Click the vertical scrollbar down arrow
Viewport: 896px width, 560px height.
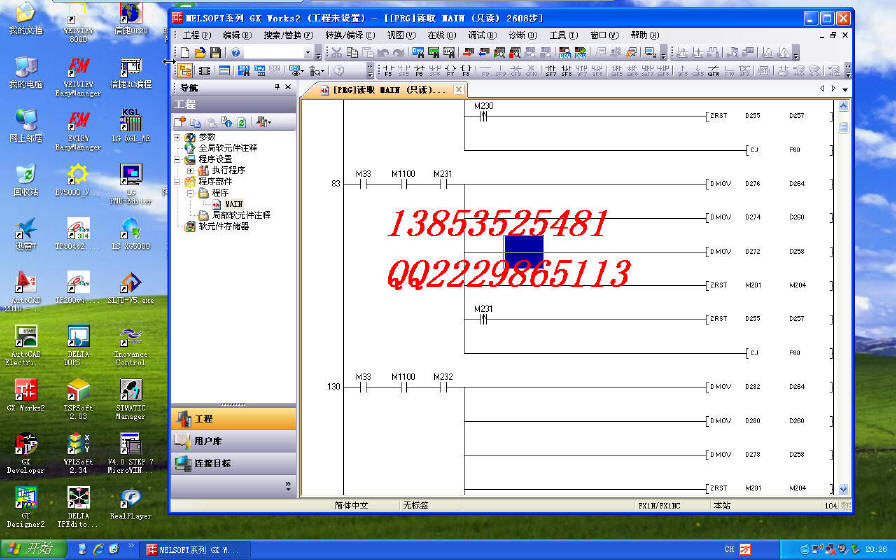tap(843, 489)
